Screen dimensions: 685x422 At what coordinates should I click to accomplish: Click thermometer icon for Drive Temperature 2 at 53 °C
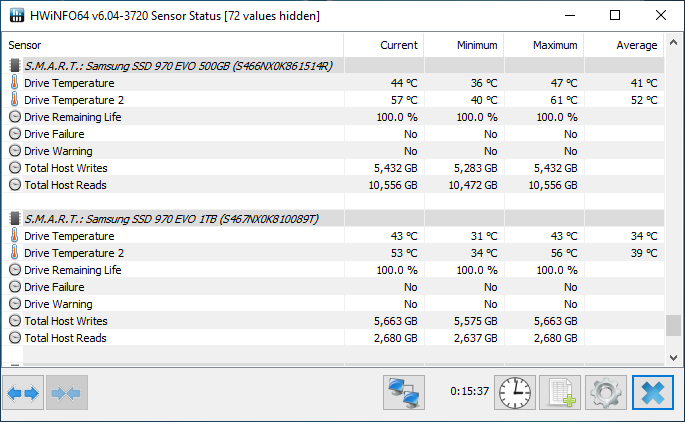14,252
